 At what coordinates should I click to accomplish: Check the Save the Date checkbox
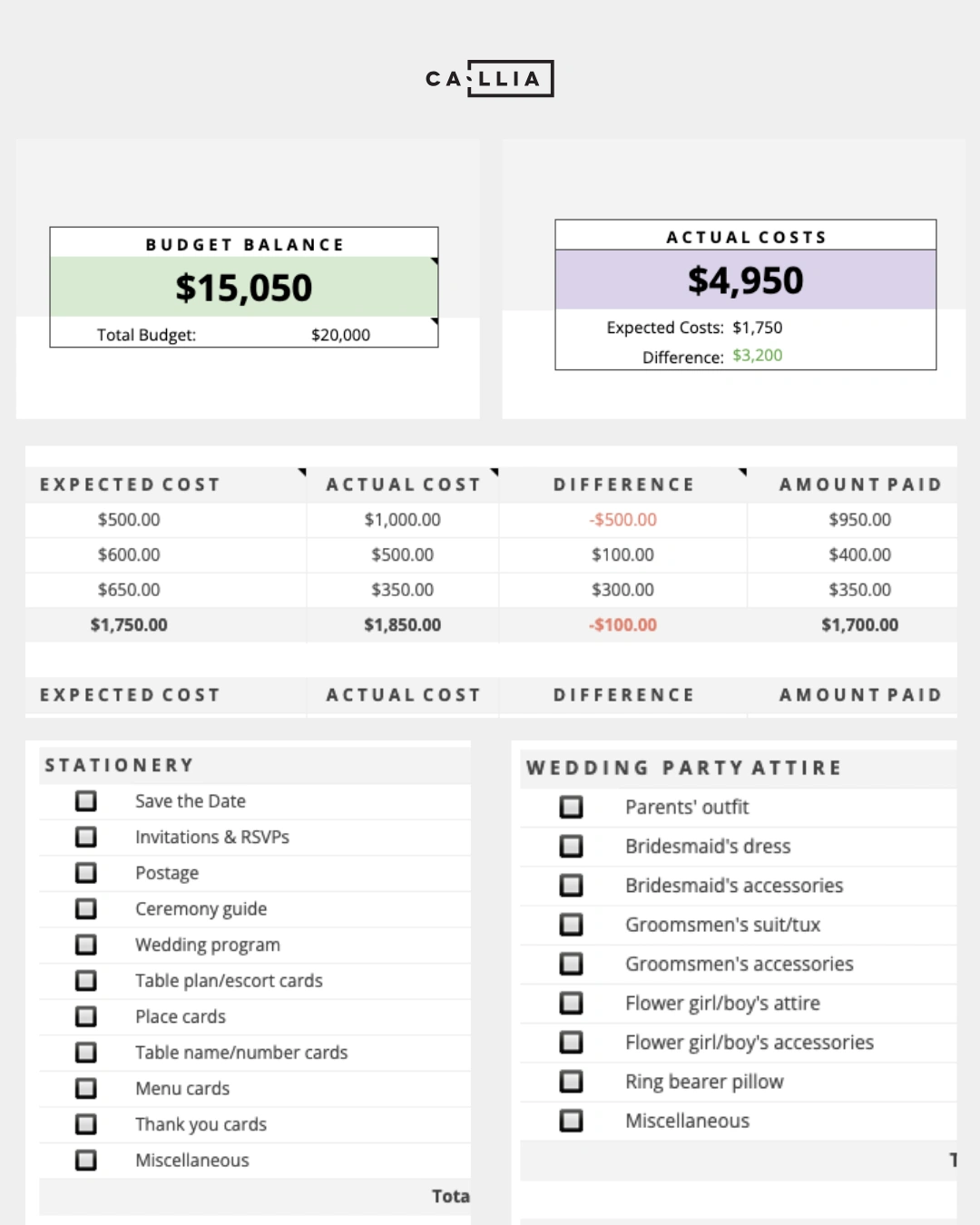coord(86,801)
